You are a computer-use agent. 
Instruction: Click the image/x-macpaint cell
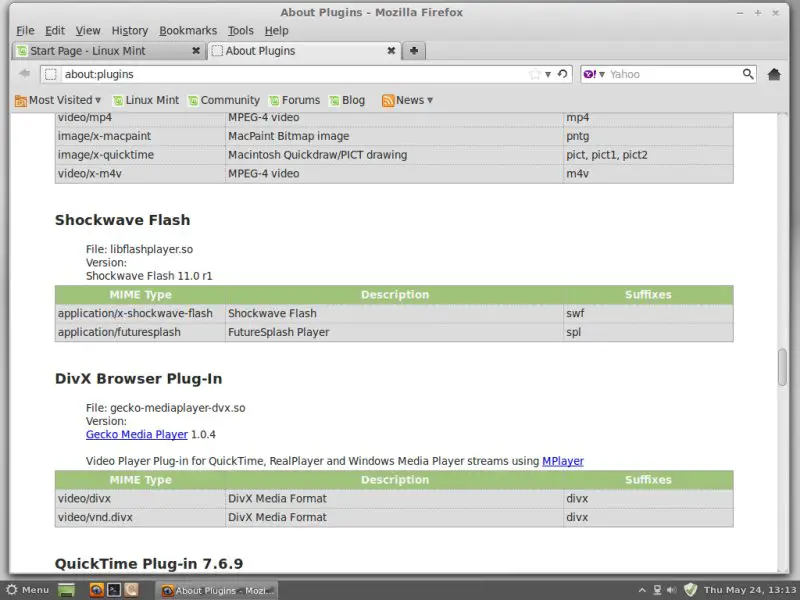[x=140, y=136]
